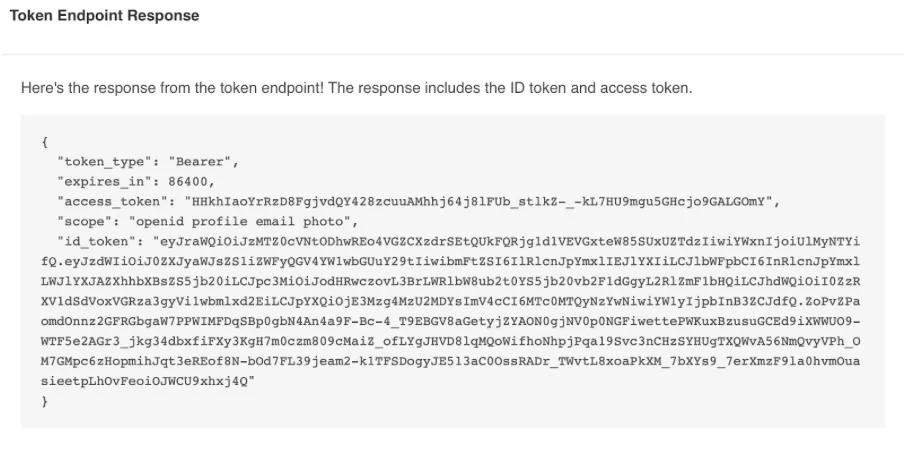Click the description sentence above the code block
The image size is (910, 454).
(356, 88)
